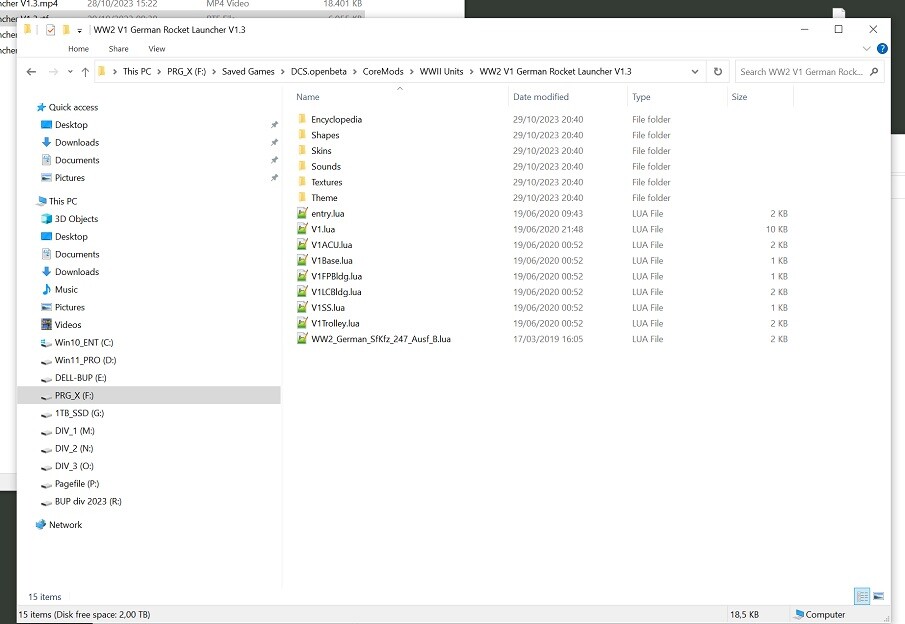Select the V1LCBldg.lua file name

pyautogui.click(x=336, y=292)
